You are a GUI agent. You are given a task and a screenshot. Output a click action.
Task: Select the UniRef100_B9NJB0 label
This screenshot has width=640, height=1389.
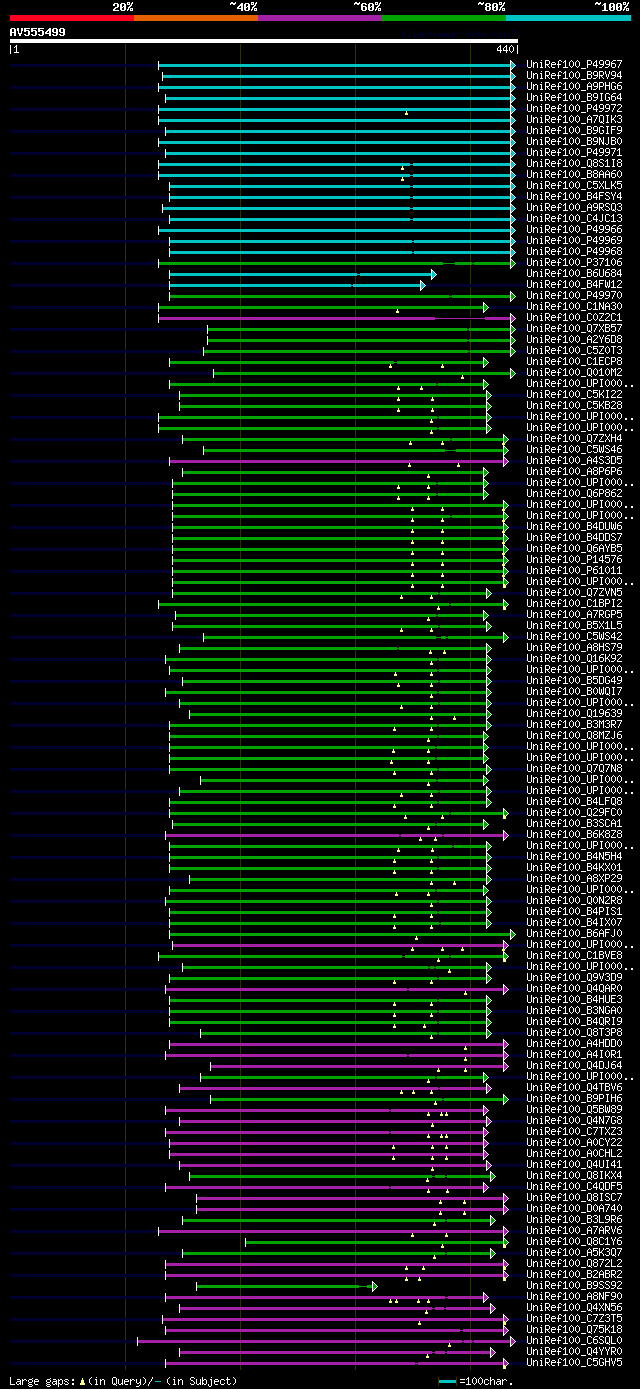click(x=574, y=141)
